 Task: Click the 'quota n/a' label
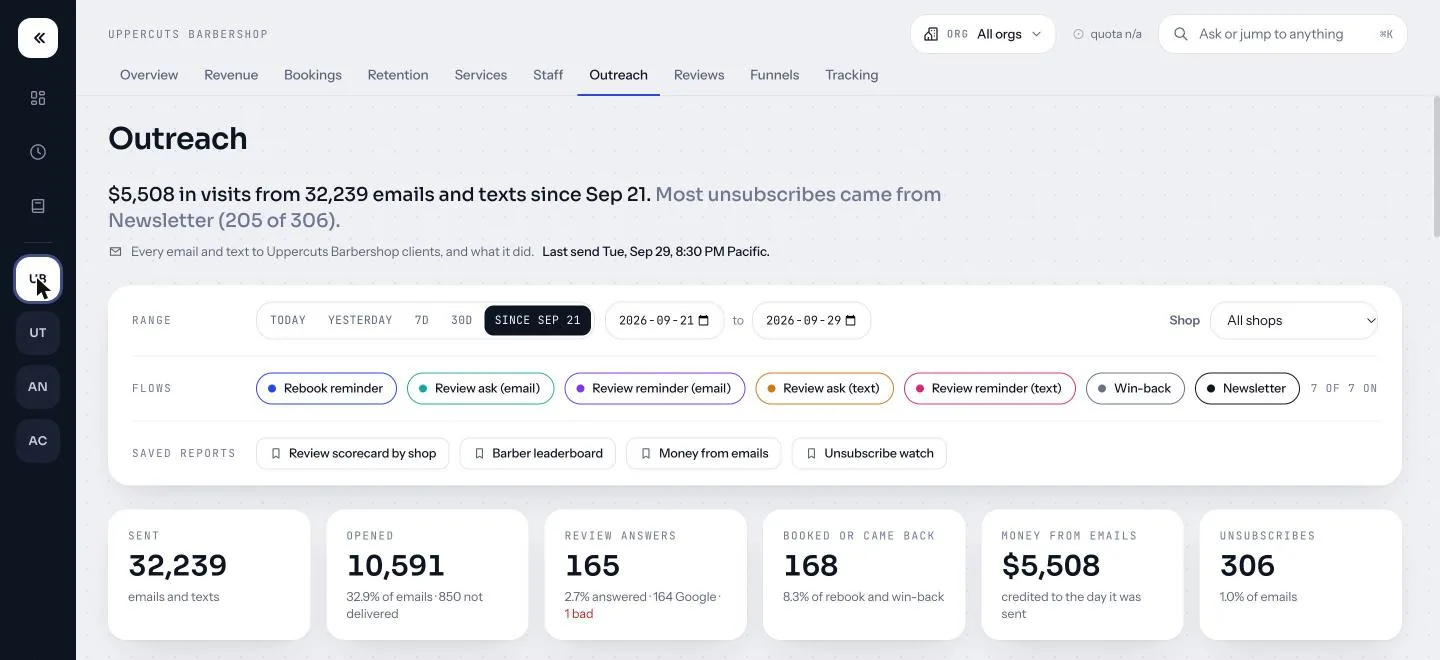(1116, 34)
